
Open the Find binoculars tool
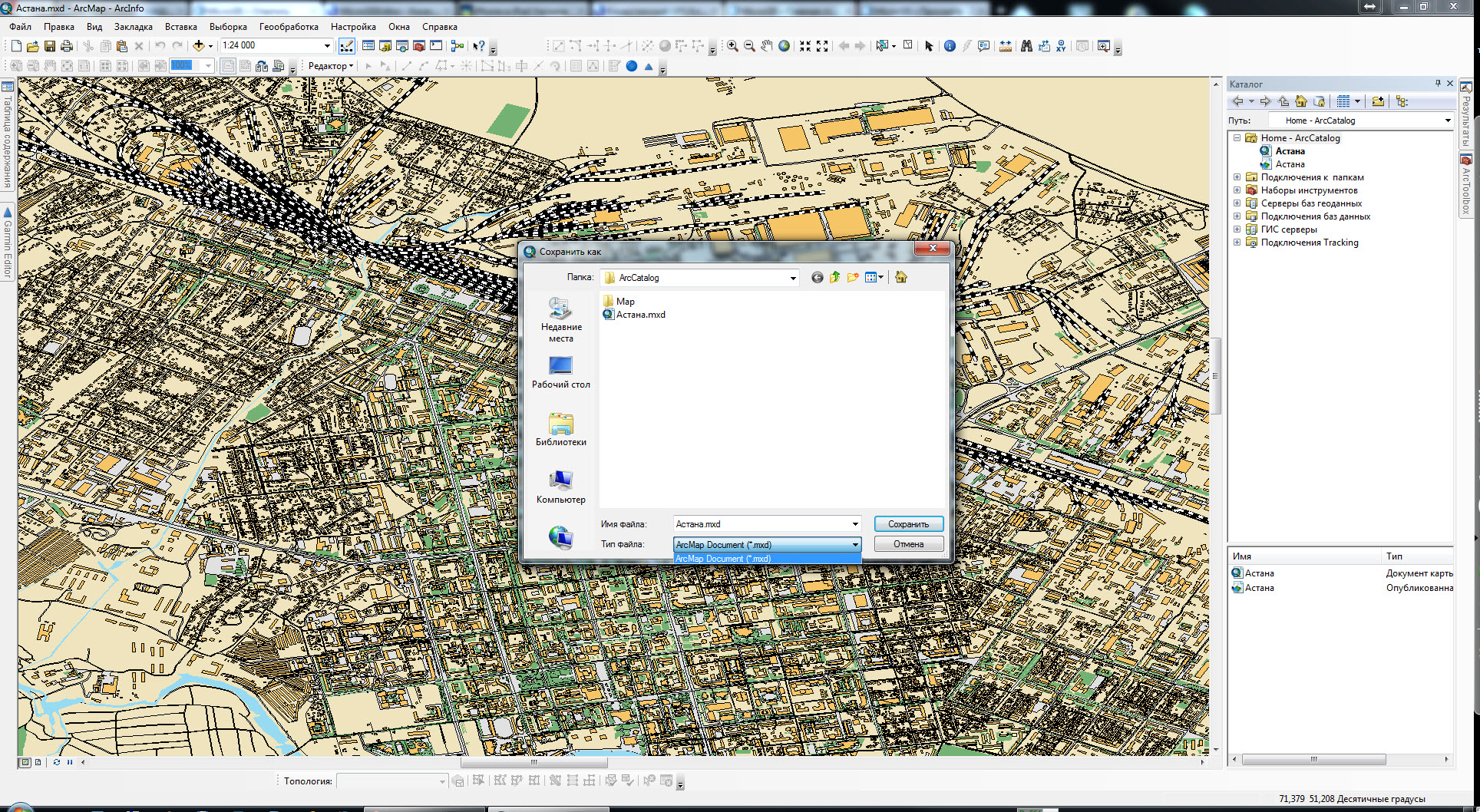pos(1026,46)
